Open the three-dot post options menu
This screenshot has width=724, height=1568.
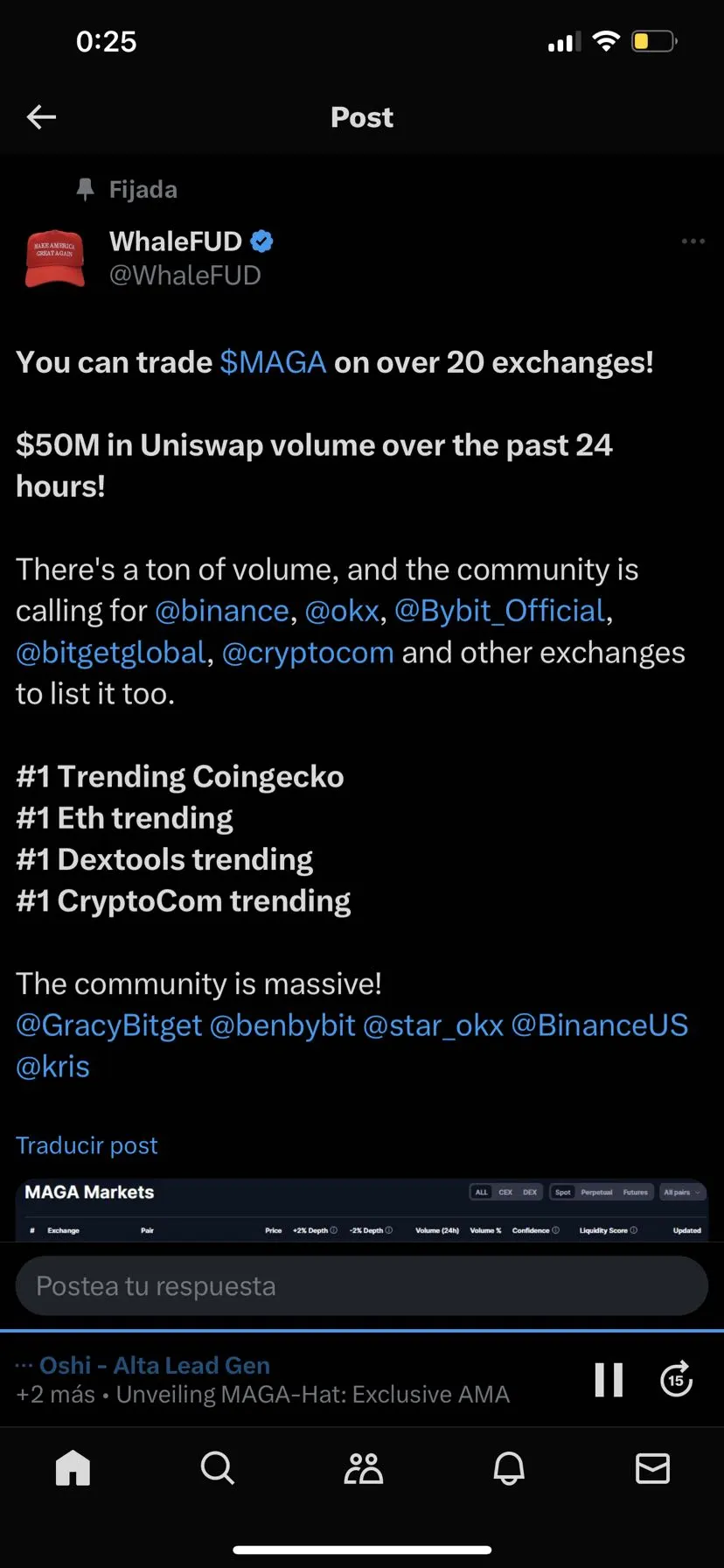[x=693, y=241]
